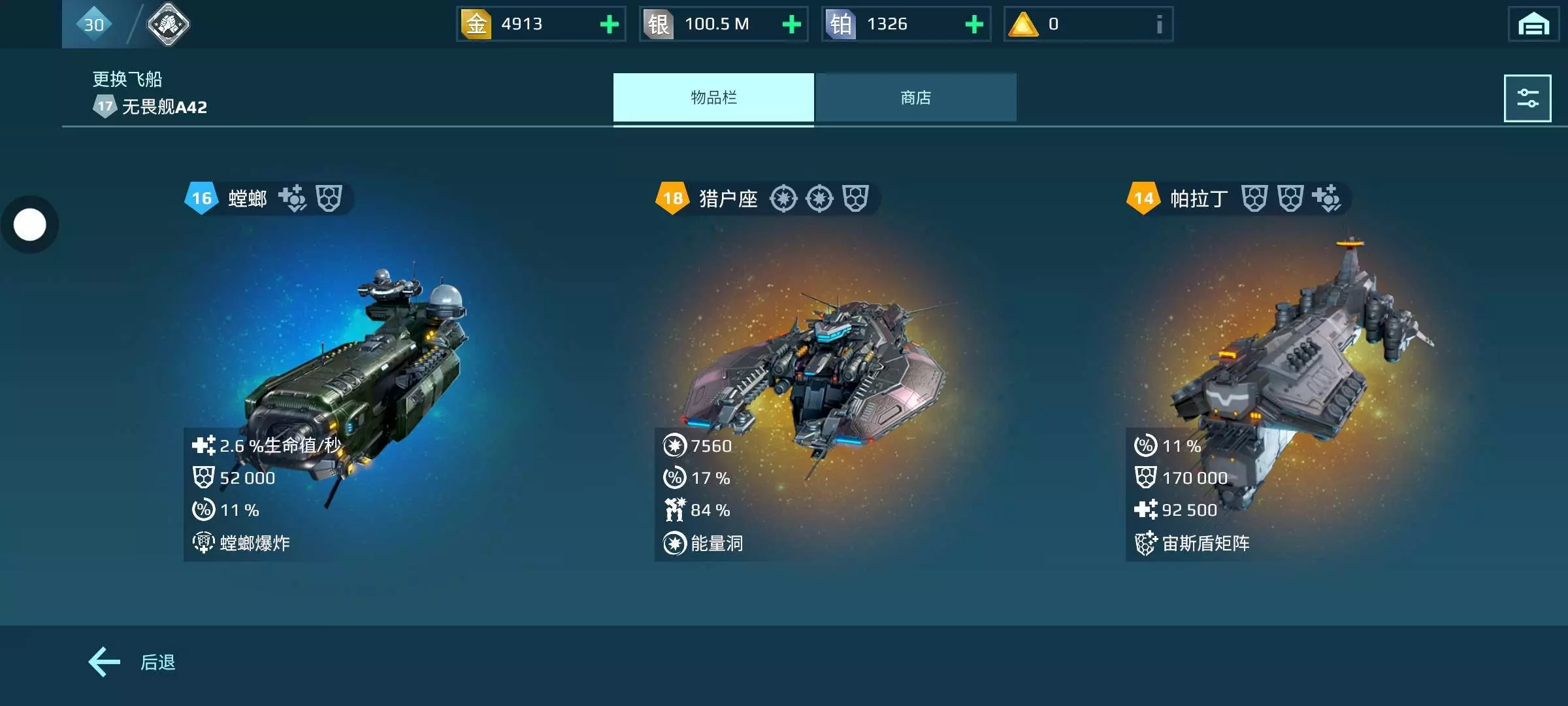
Task: Click the 螳螂爆炸 ability label
Action: pos(255,543)
